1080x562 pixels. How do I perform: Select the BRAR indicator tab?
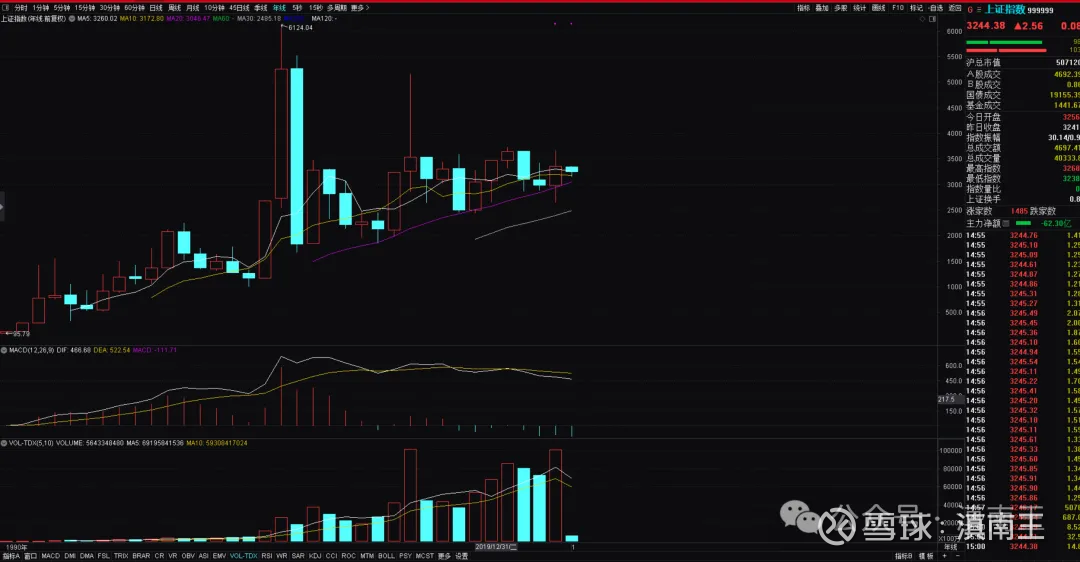point(141,556)
